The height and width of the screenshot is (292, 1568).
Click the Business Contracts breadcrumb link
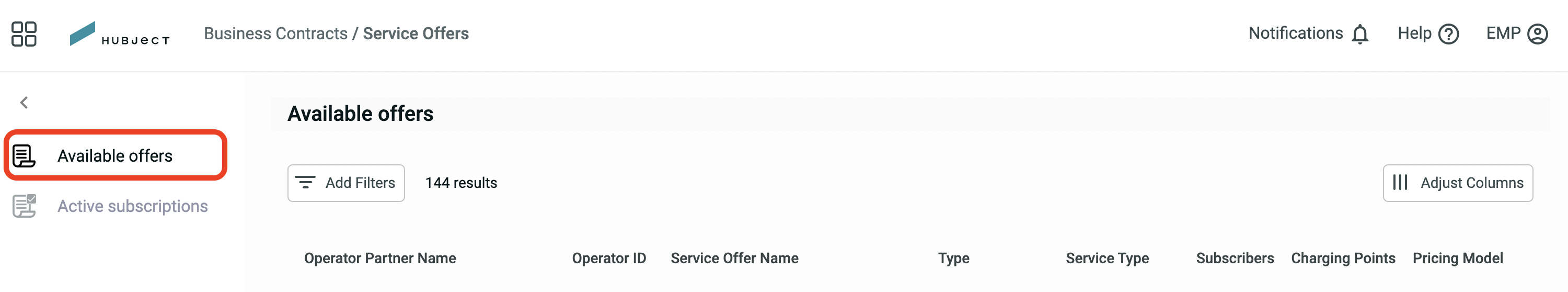pos(275,33)
